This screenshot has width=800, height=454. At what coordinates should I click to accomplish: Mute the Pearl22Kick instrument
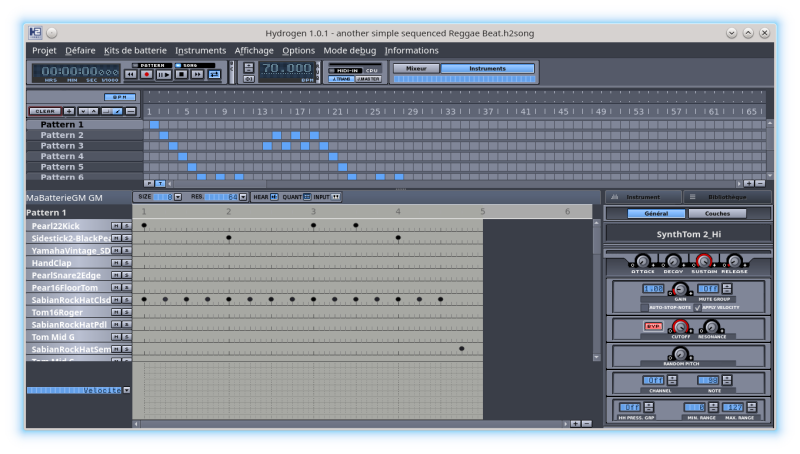(x=116, y=226)
